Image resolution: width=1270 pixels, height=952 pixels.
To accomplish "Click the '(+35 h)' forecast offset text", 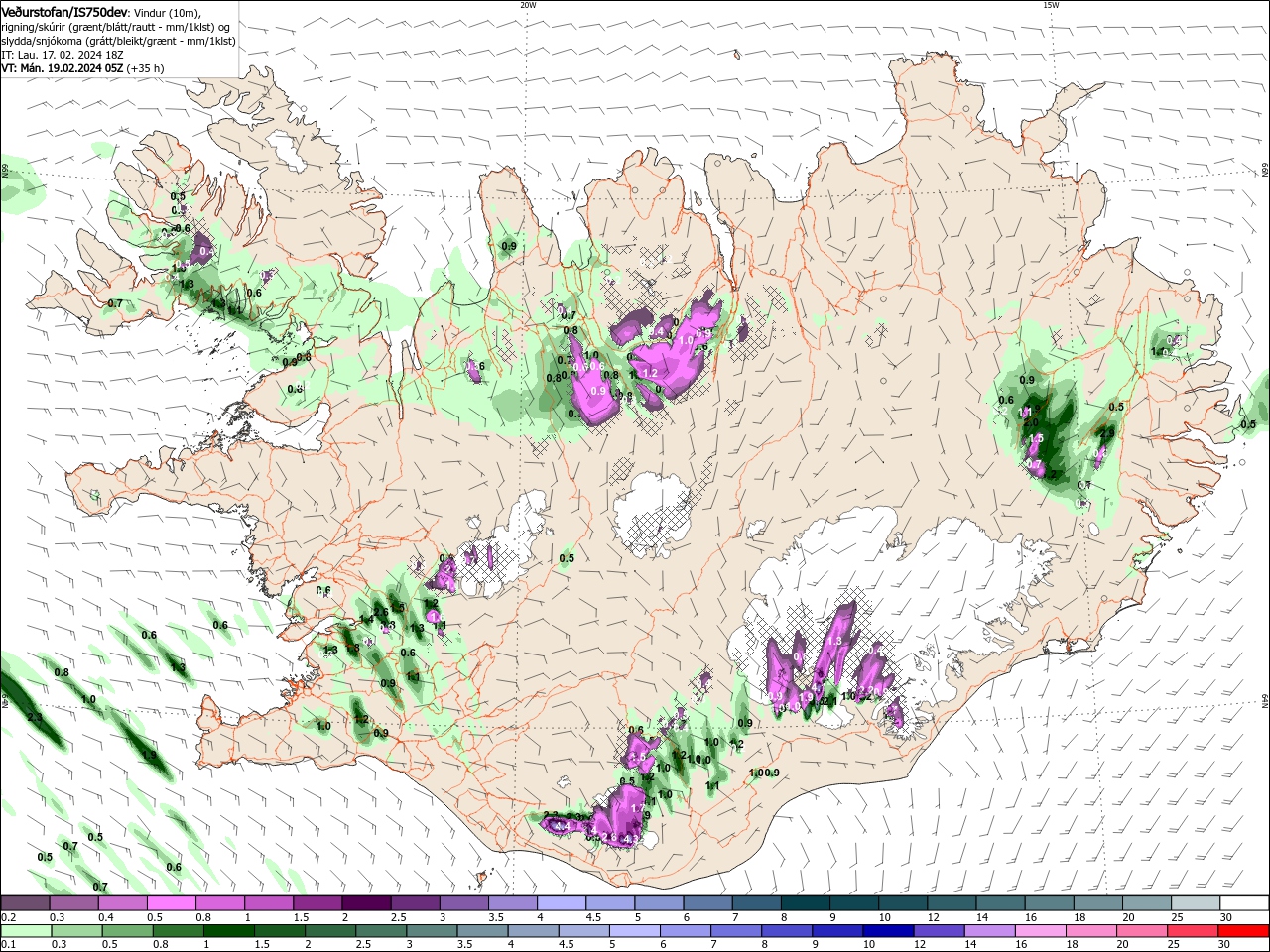I will click(x=146, y=69).
